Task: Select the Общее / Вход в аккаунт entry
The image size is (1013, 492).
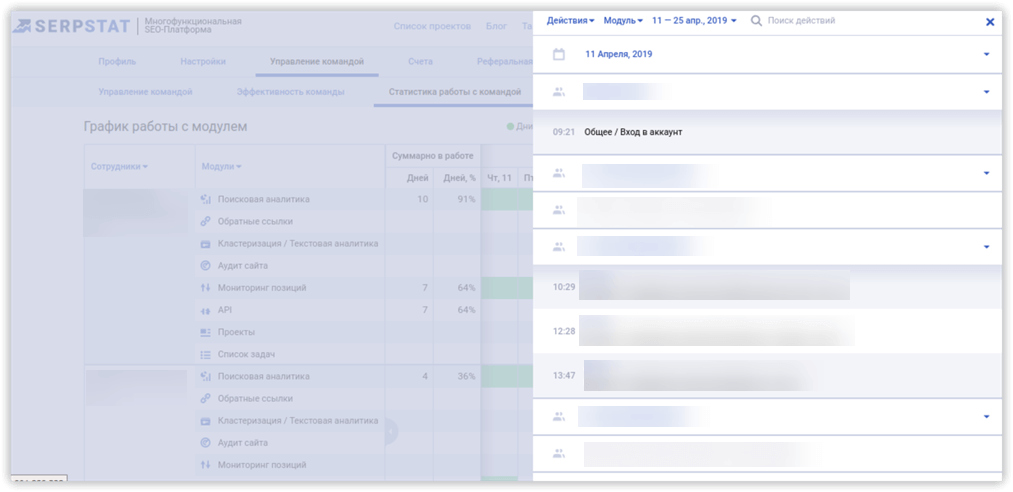Action: pos(633,132)
